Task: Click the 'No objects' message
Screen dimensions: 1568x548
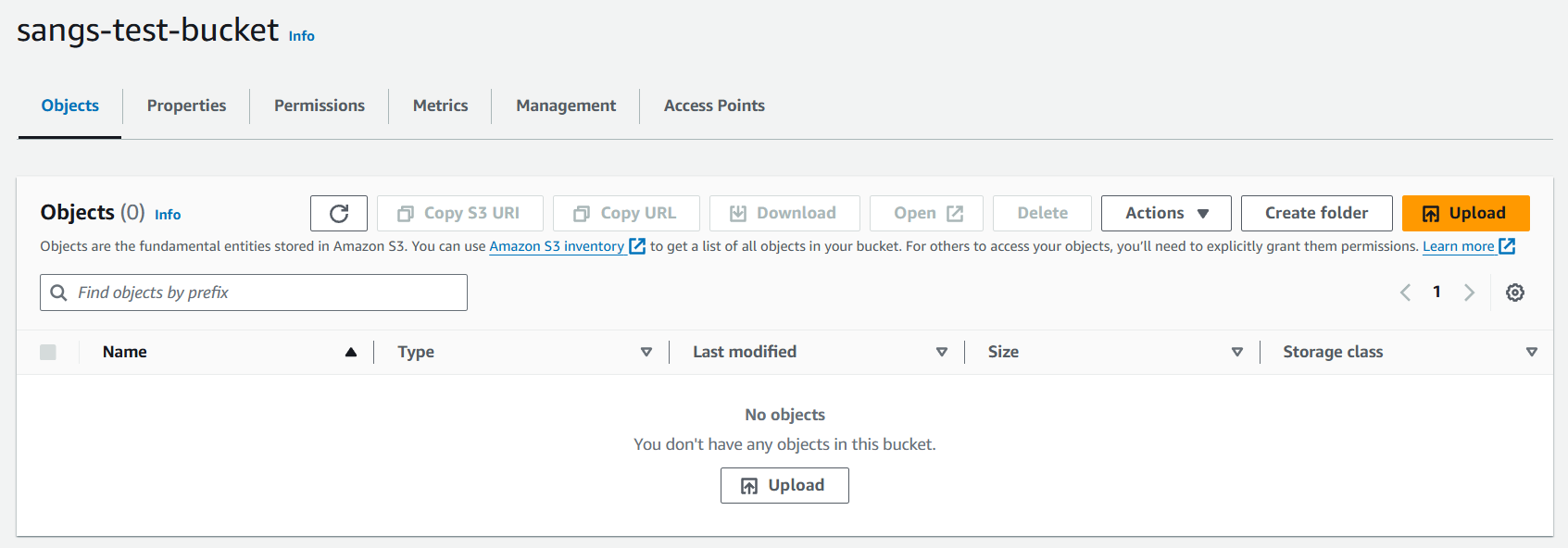Action: click(784, 415)
